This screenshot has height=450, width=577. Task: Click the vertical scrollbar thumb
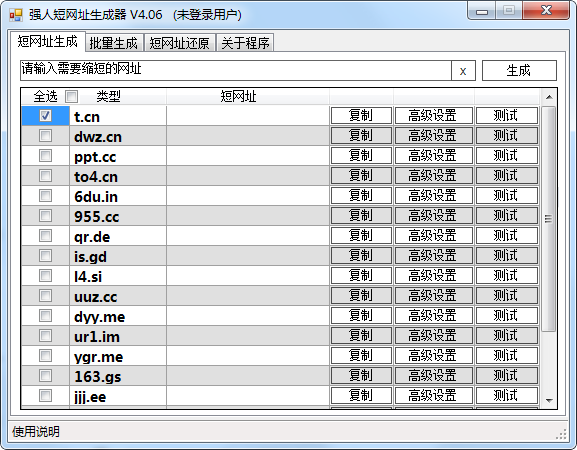pos(549,219)
